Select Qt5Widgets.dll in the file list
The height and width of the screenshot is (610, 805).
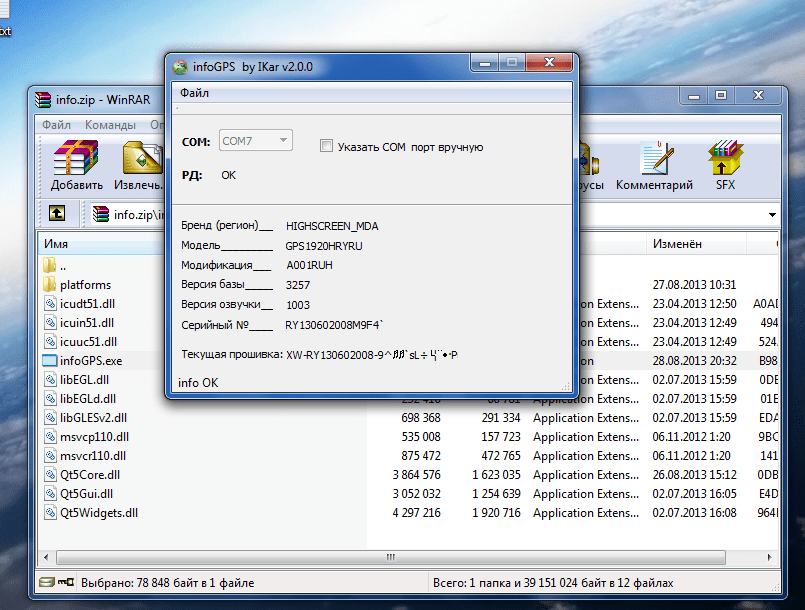click(98, 513)
